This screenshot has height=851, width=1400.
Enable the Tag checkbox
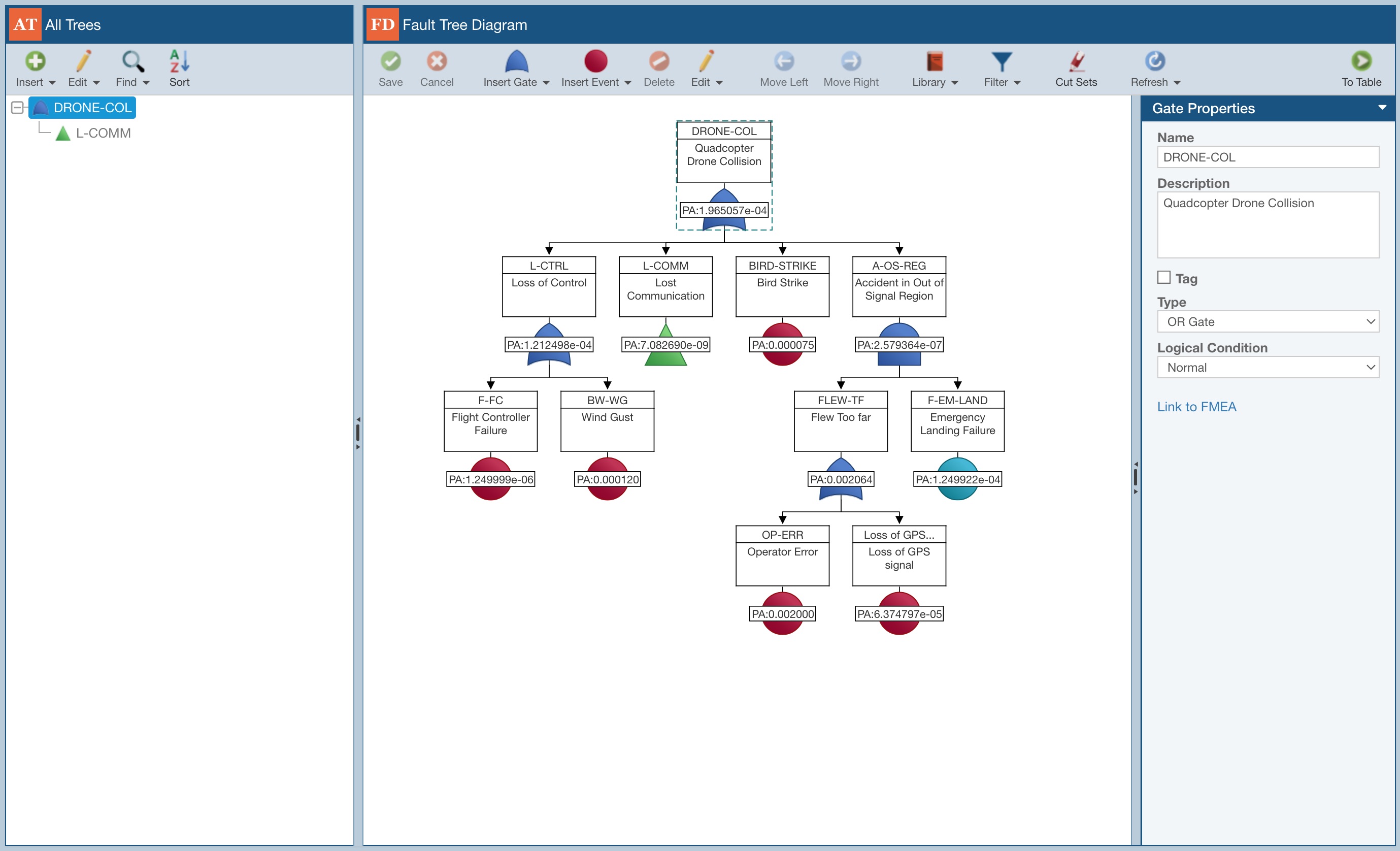pyautogui.click(x=1163, y=278)
